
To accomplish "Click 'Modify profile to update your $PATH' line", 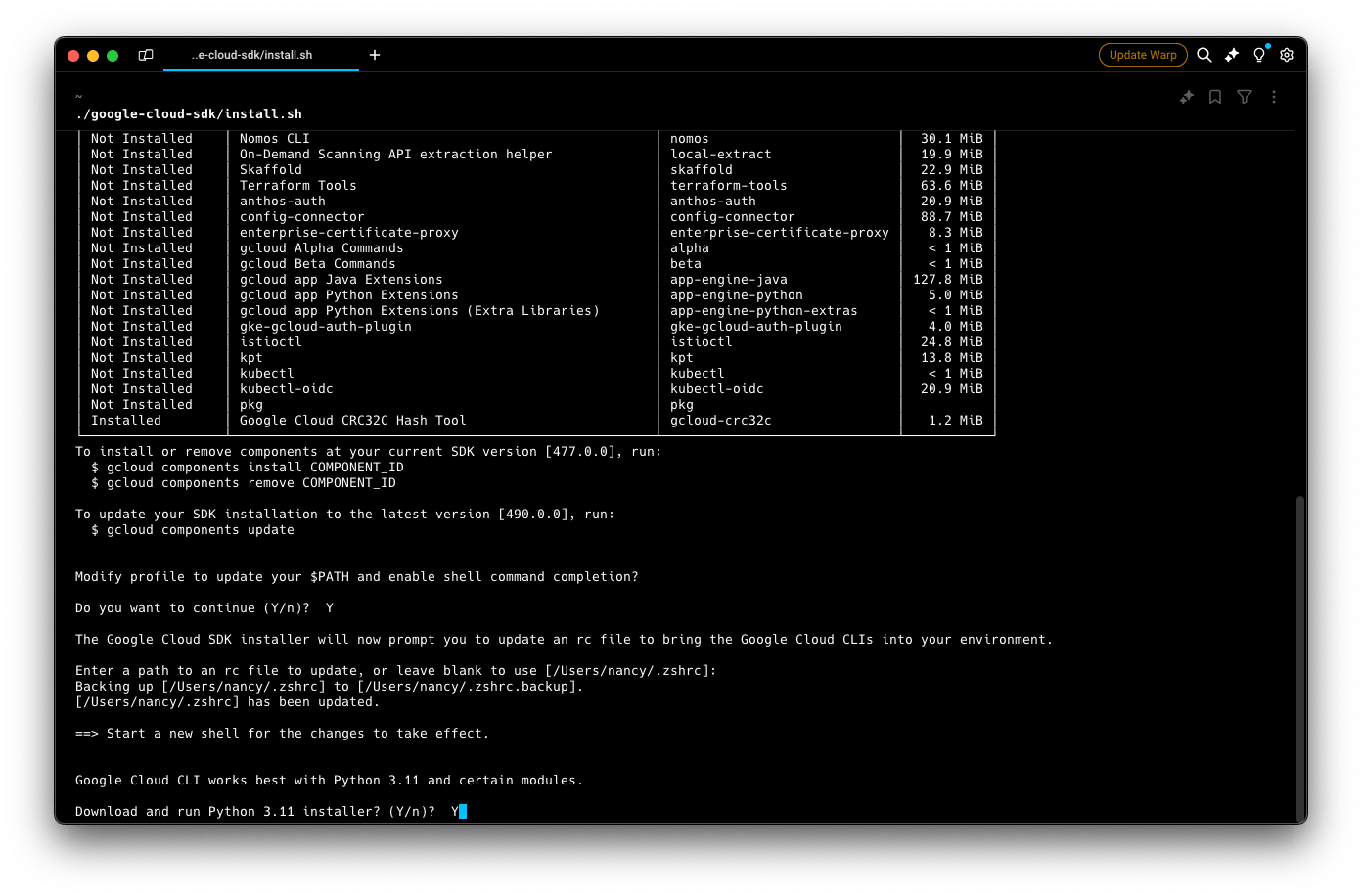I will (357, 577).
